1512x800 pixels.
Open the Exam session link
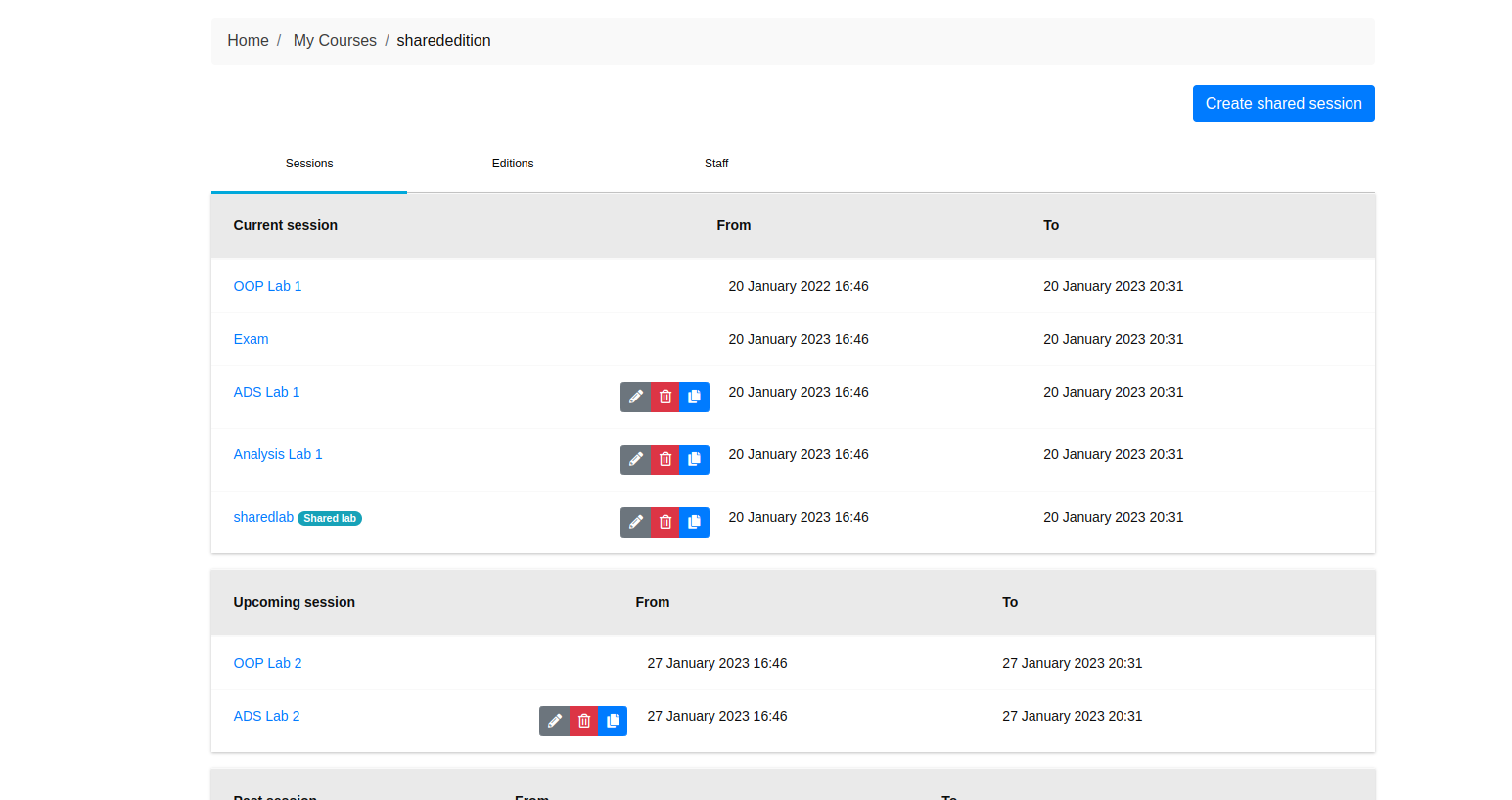coord(251,339)
